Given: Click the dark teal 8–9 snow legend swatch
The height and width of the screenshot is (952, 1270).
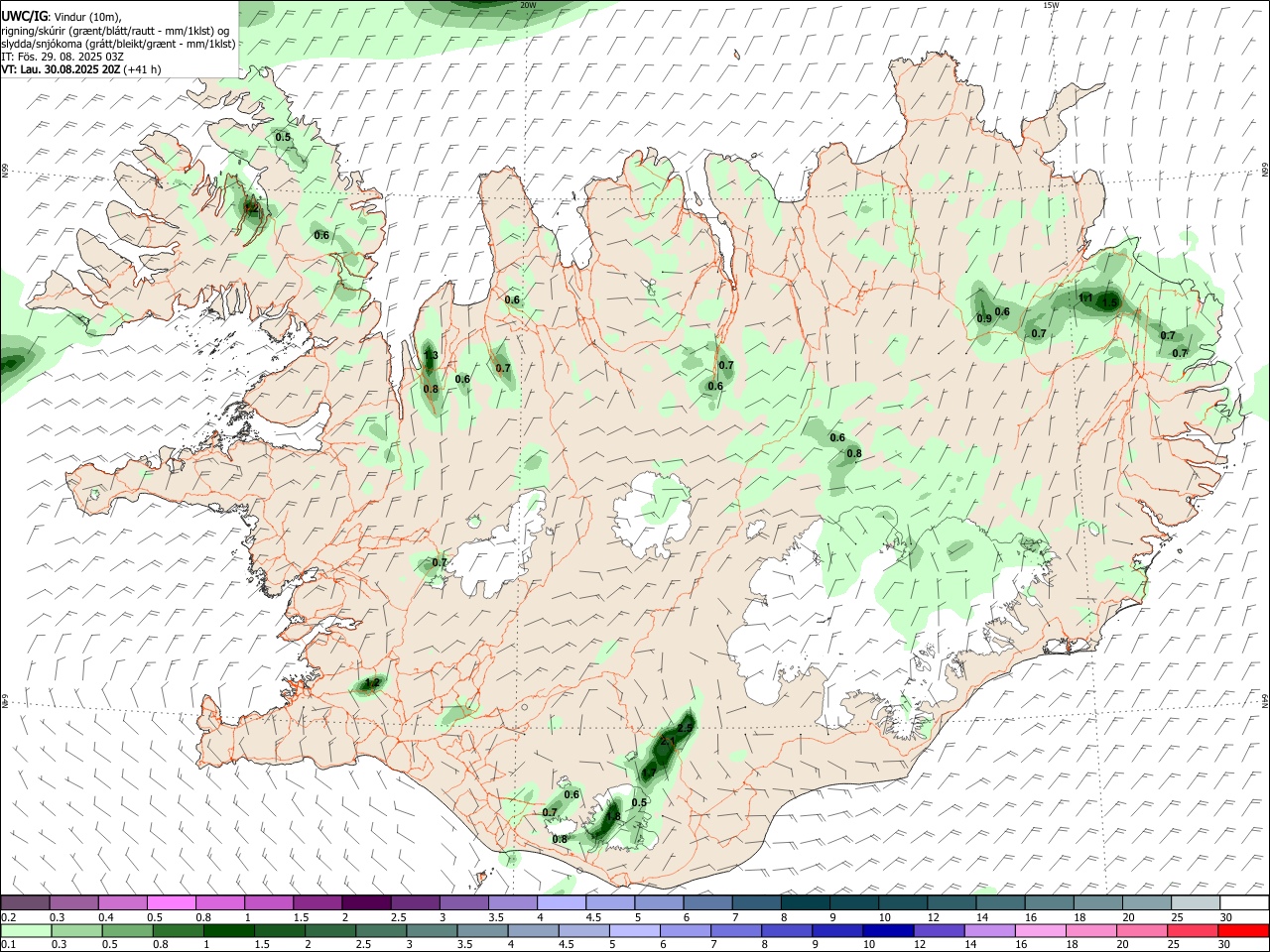Looking at the screenshot, I should tap(805, 902).
